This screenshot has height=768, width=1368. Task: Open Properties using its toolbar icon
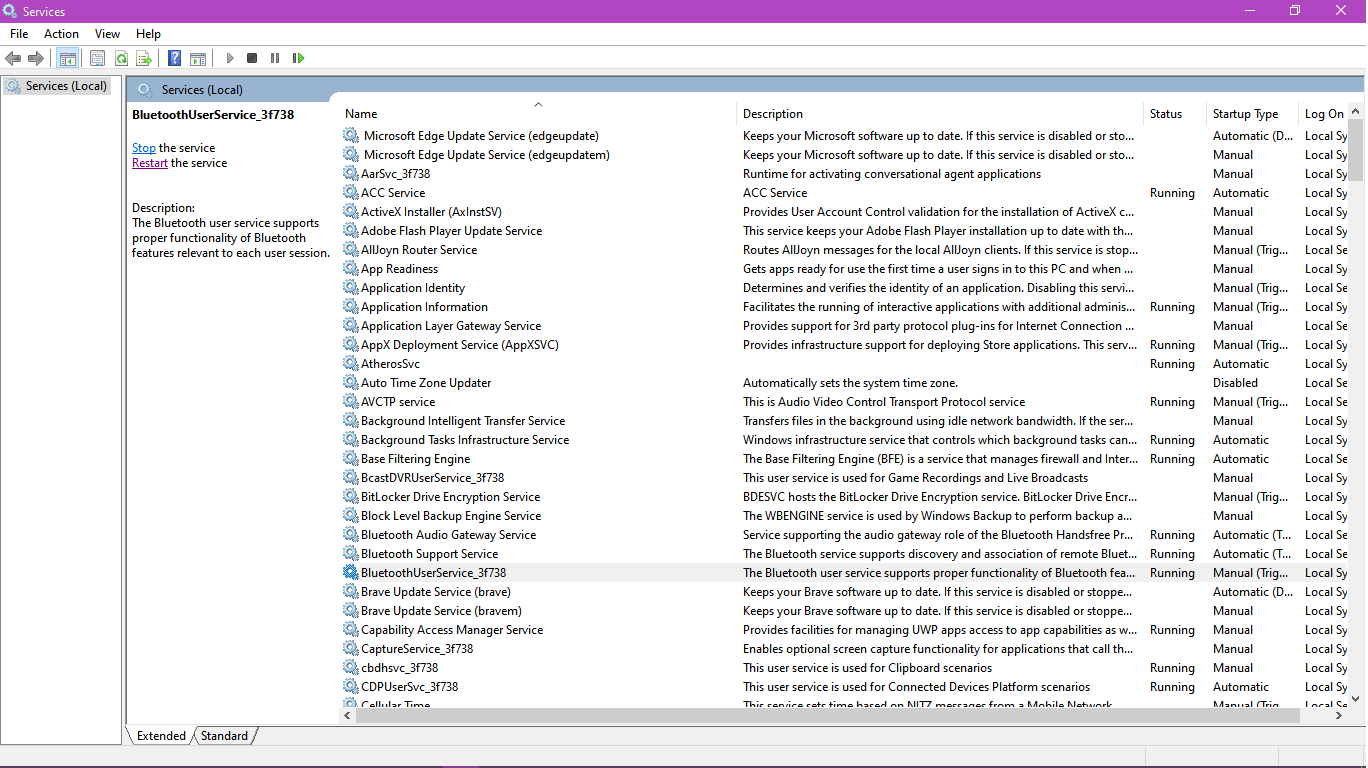click(97, 57)
